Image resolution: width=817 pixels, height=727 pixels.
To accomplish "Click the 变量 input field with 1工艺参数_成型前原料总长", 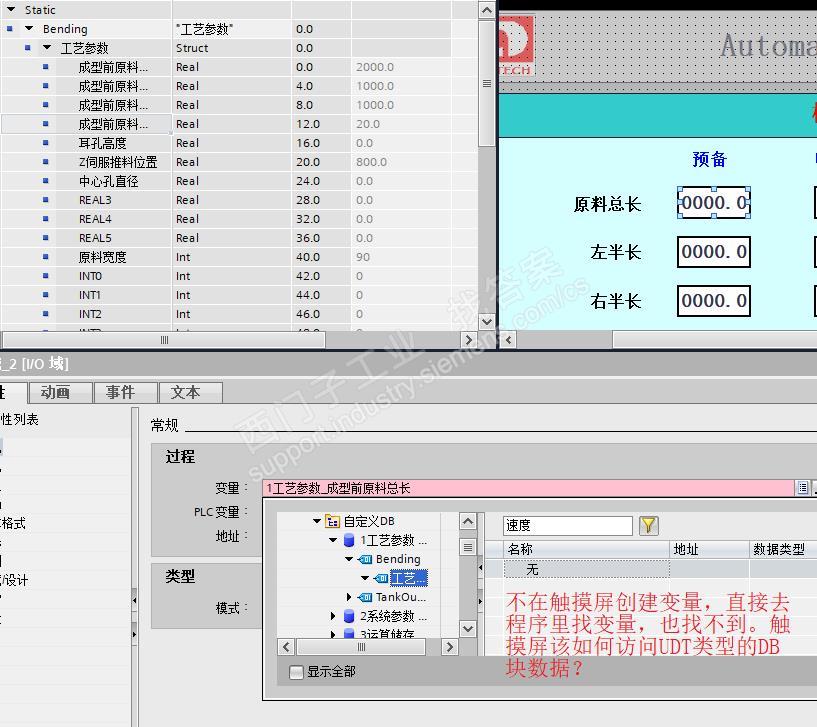I will click(528, 488).
